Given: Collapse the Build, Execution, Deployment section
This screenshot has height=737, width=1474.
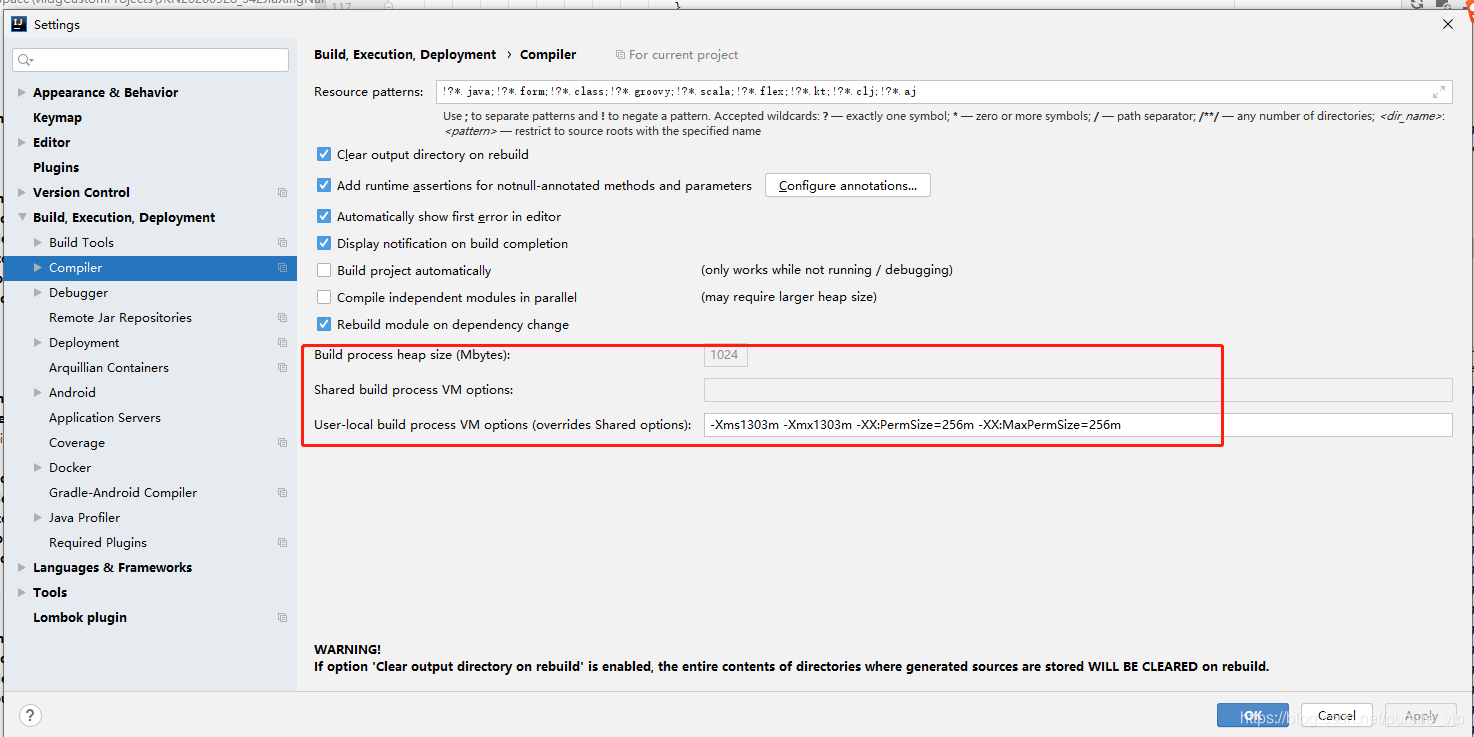Looking at the screenshot, I should click(21, 217).
